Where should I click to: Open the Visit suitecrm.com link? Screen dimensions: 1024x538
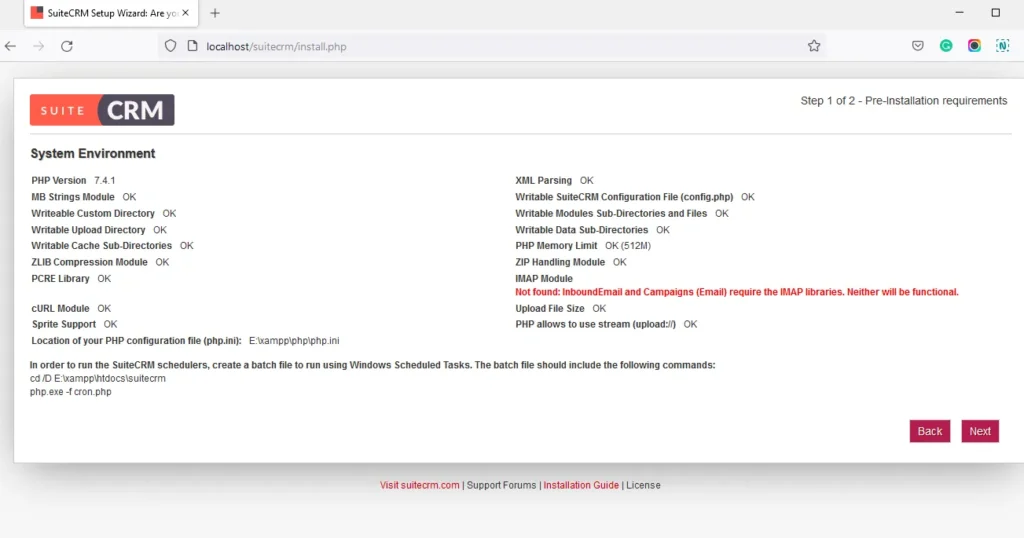[419, 485]
